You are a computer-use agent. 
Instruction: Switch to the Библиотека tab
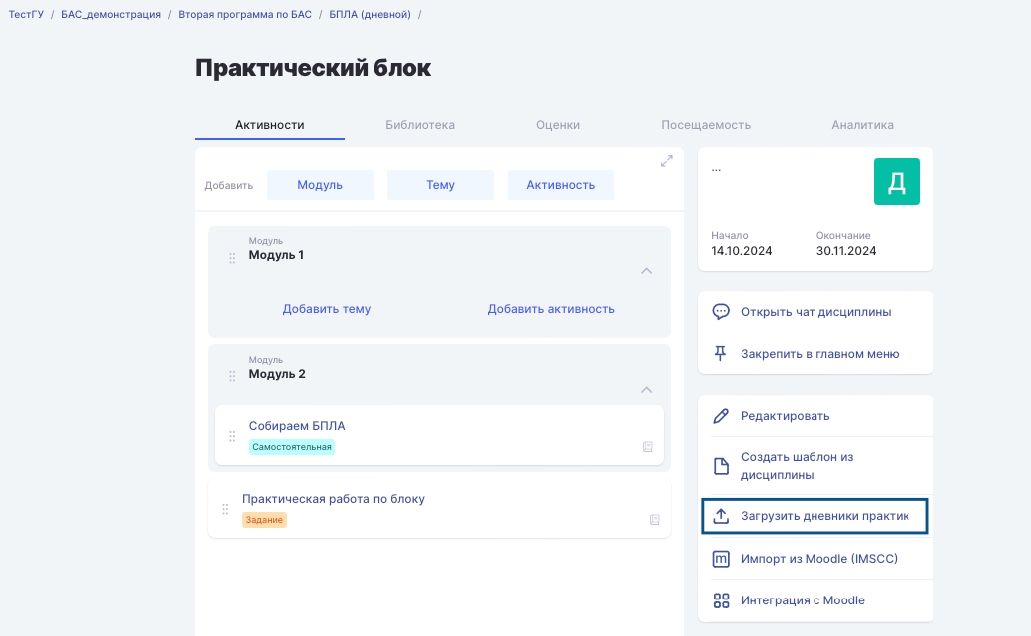click(x=420, y=125)
